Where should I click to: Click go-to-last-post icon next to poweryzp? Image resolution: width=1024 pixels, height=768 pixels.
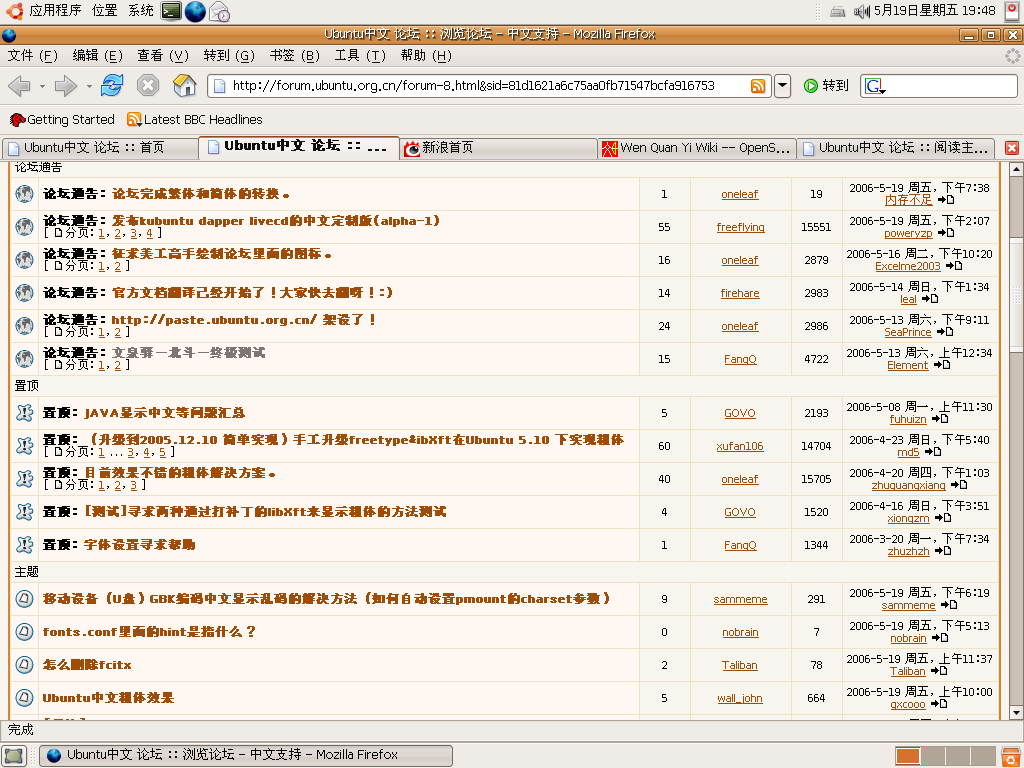point(946,233)
